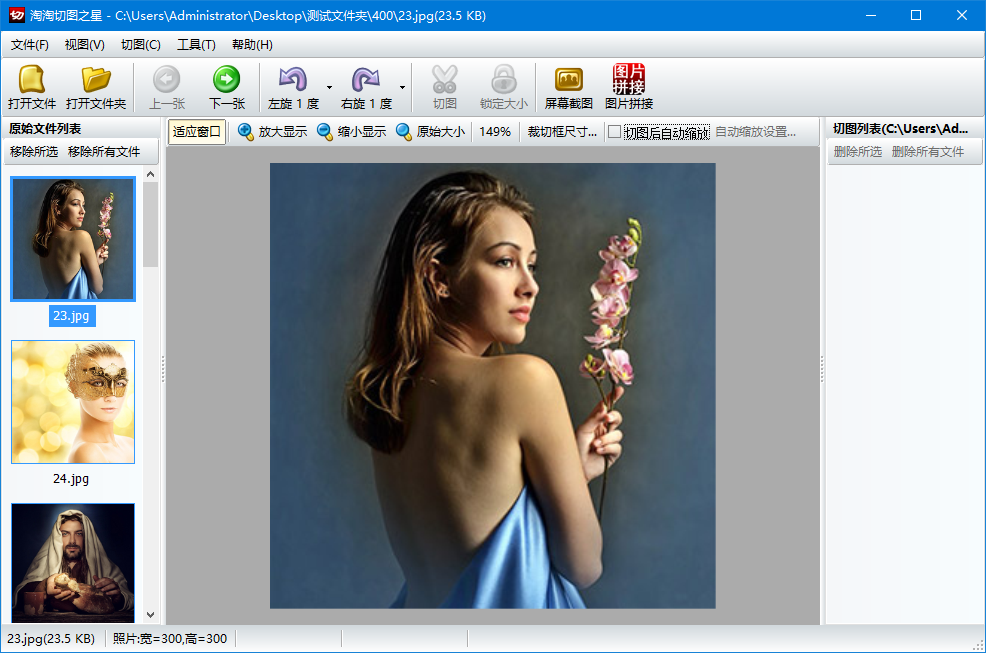Go to next image (下一张)
The height and width of the screenshot is (653, 986).
pos(226,80)
